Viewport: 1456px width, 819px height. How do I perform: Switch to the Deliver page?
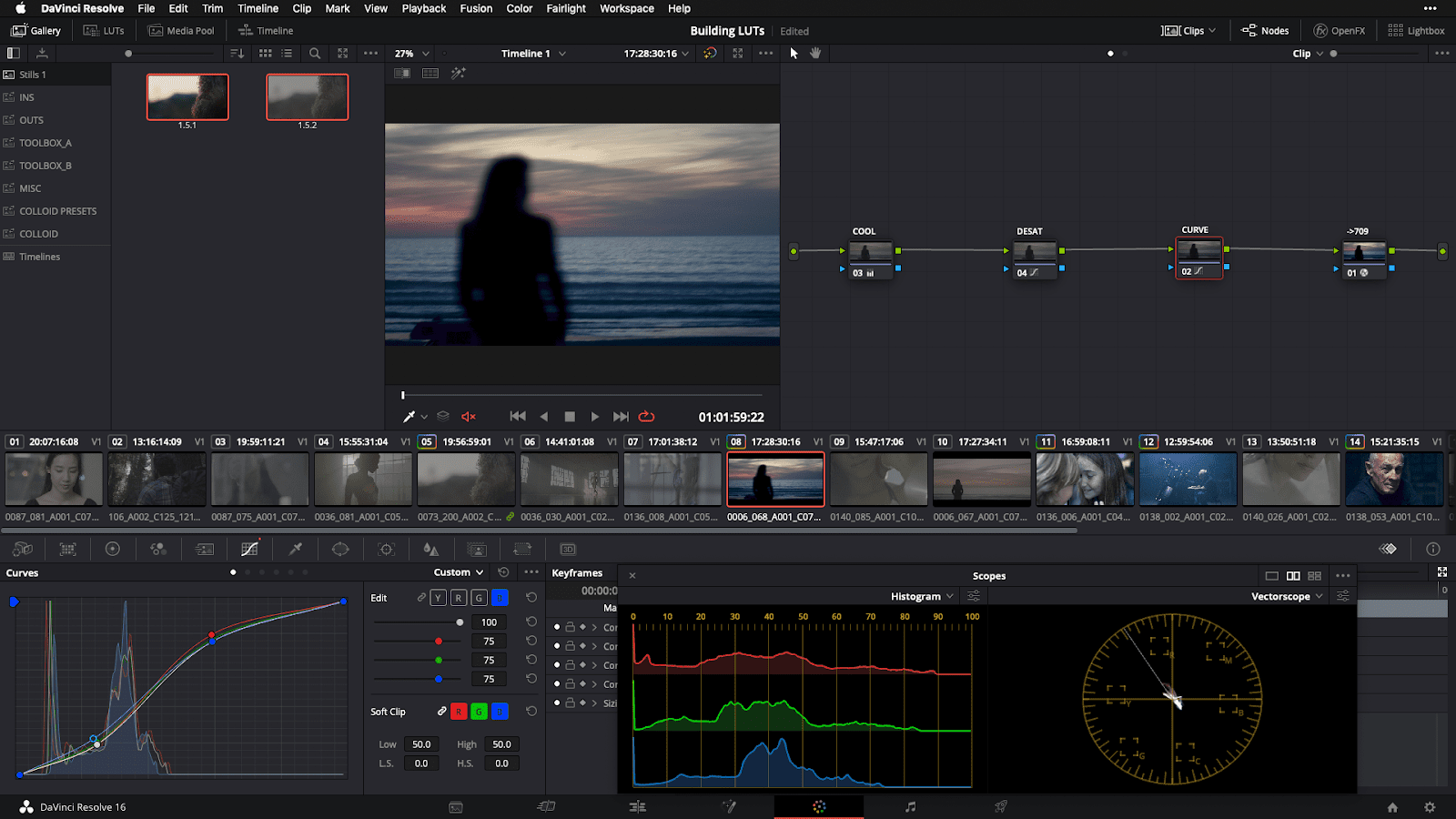point(999,806)
